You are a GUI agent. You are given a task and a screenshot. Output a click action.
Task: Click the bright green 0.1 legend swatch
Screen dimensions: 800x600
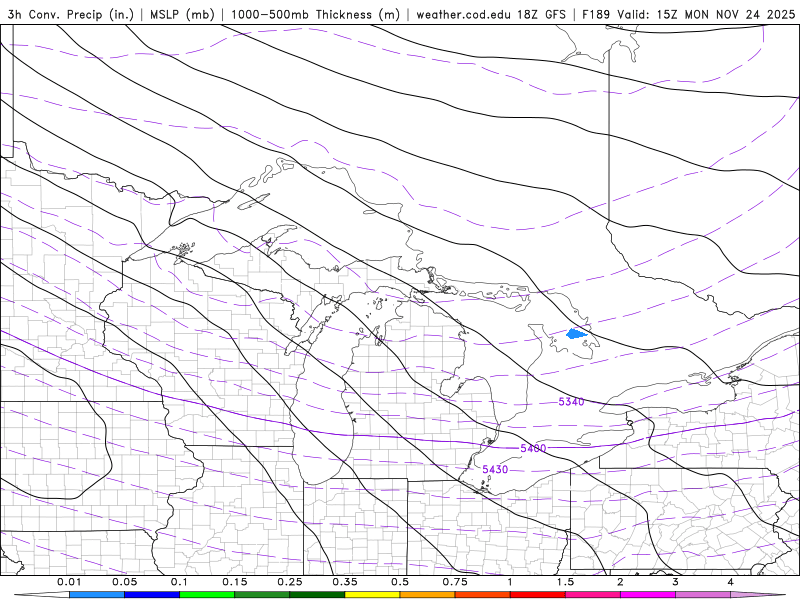(x=207, y=595)
